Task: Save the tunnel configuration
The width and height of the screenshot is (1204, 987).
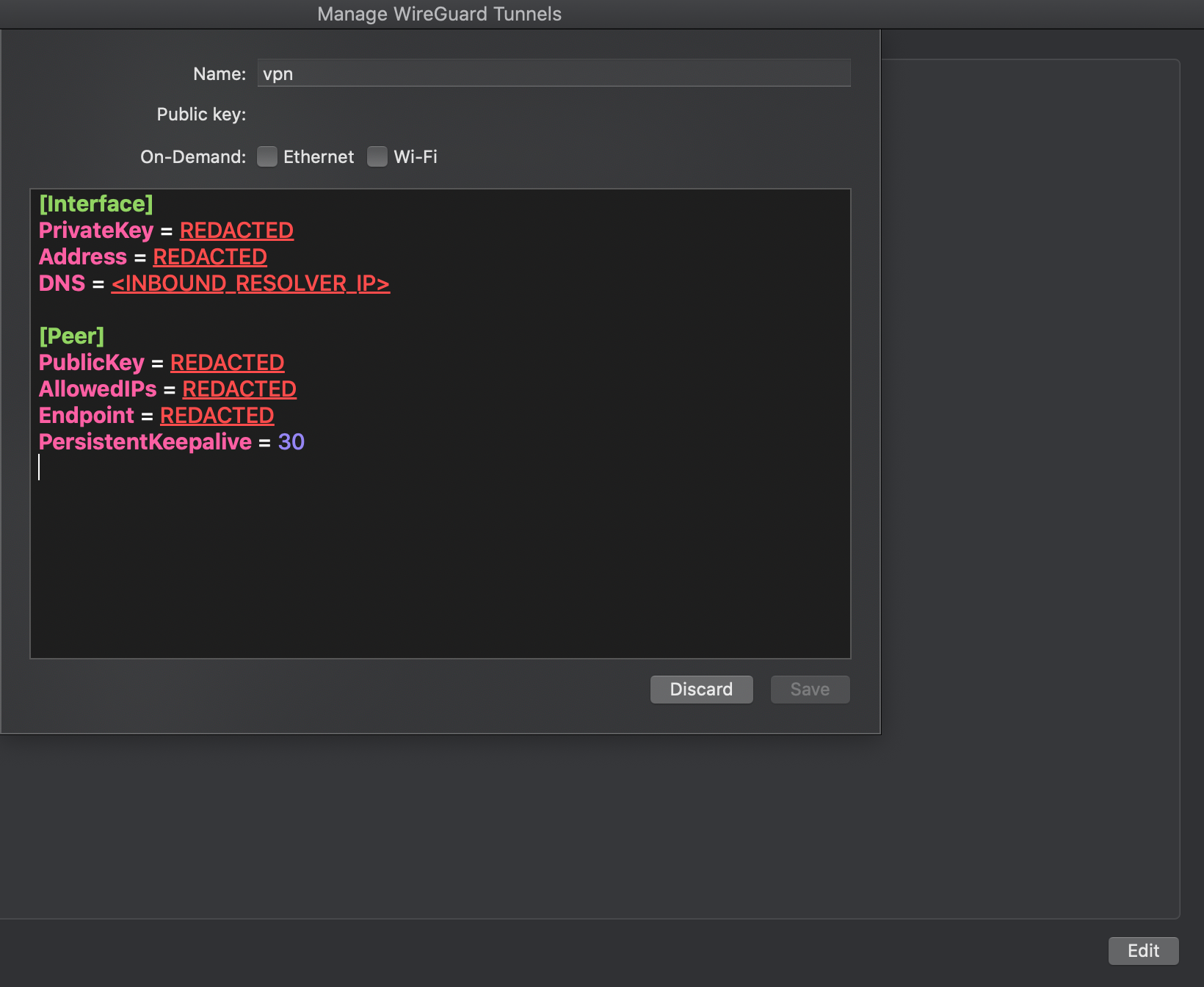Action: (810, 690)
